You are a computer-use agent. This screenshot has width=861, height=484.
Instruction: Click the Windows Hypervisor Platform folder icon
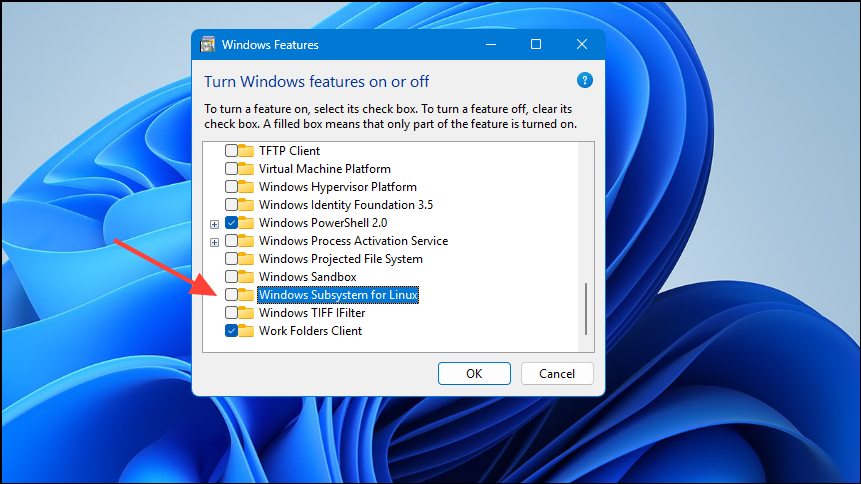coord(246,187)
